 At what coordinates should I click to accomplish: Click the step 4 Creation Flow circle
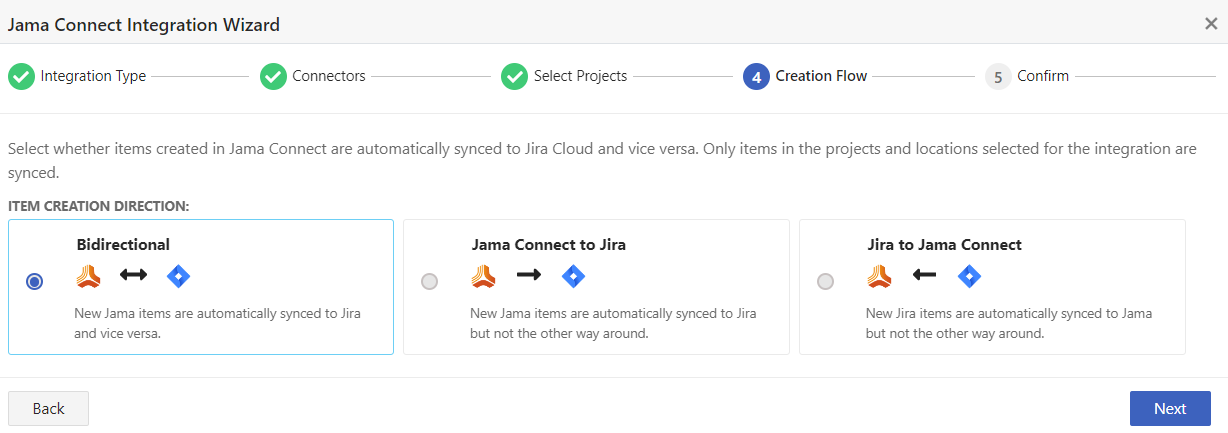pos(756,76)
